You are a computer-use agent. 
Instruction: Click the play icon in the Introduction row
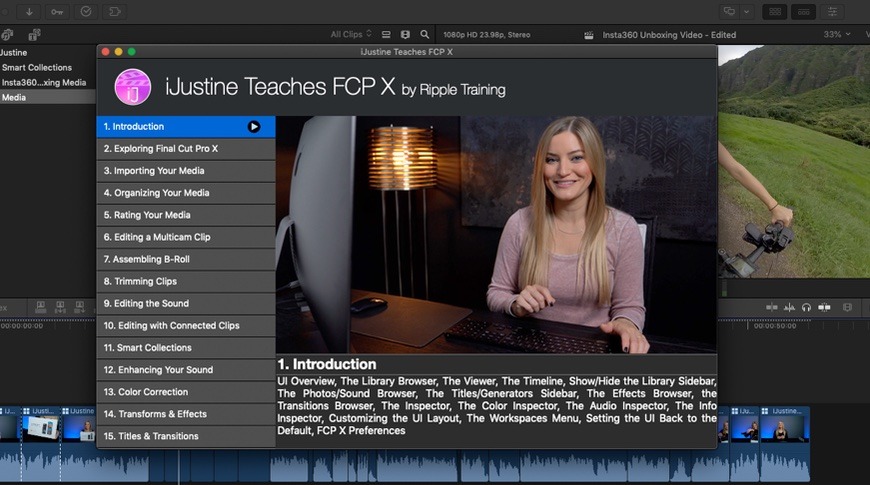254,127
